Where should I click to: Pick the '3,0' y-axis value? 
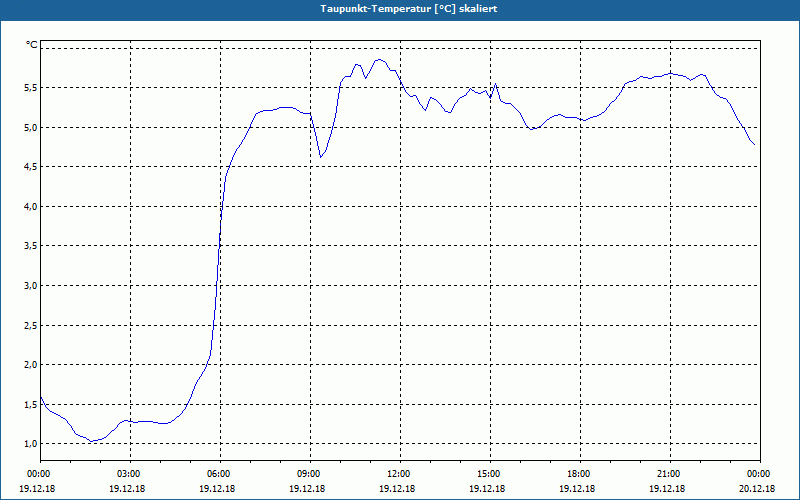coord(31,286)
